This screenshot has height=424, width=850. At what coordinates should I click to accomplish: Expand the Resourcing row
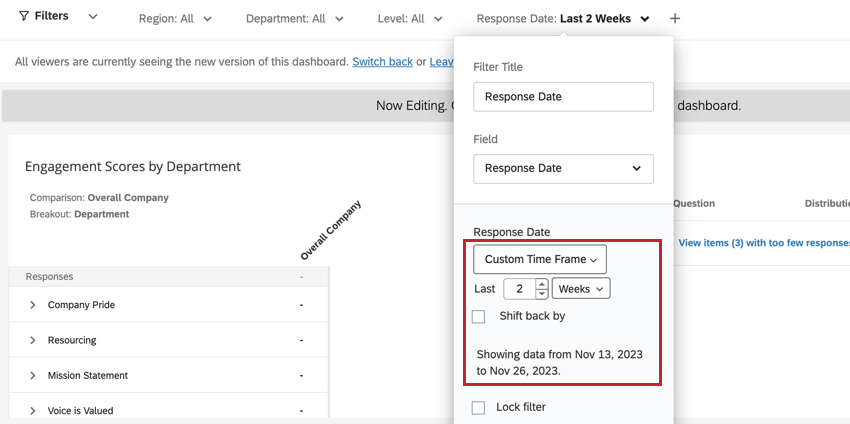point(33,340)
